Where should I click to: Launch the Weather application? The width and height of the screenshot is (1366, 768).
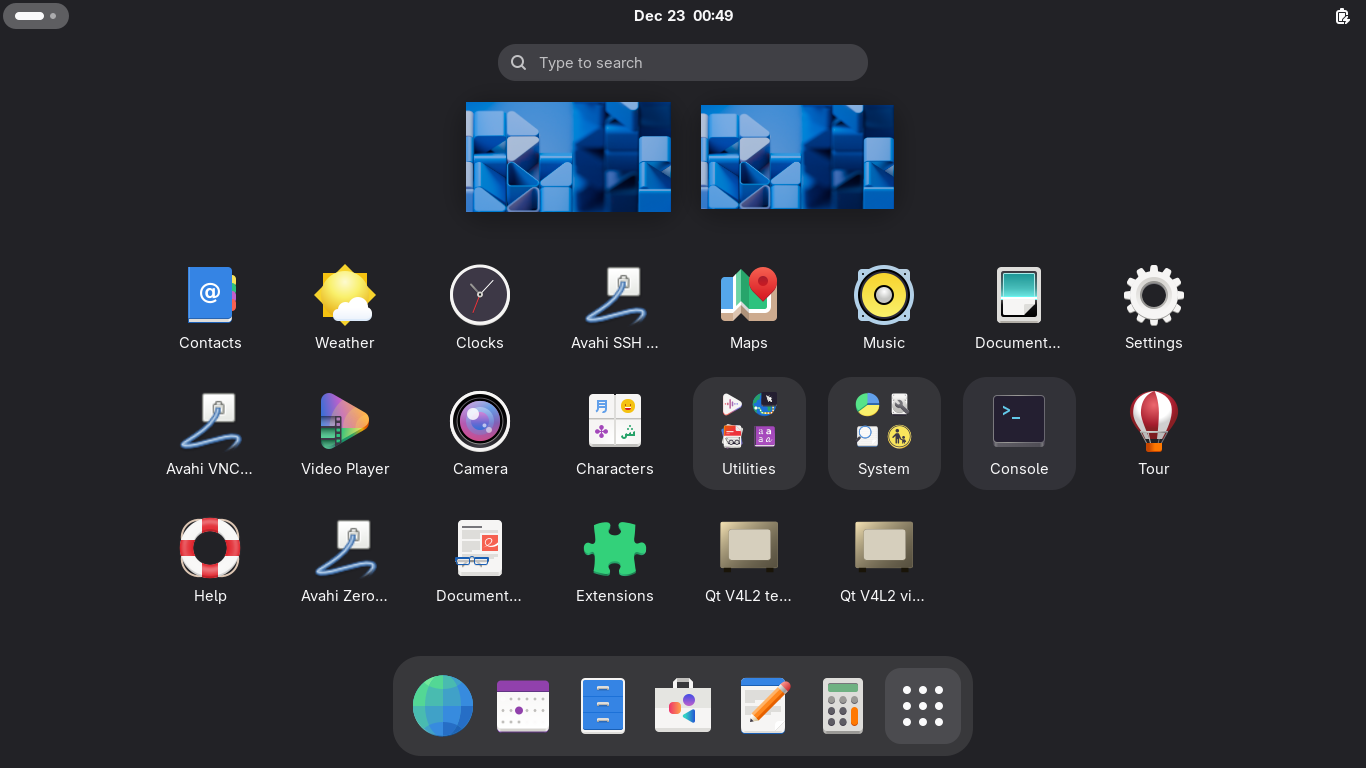point(345,296)
